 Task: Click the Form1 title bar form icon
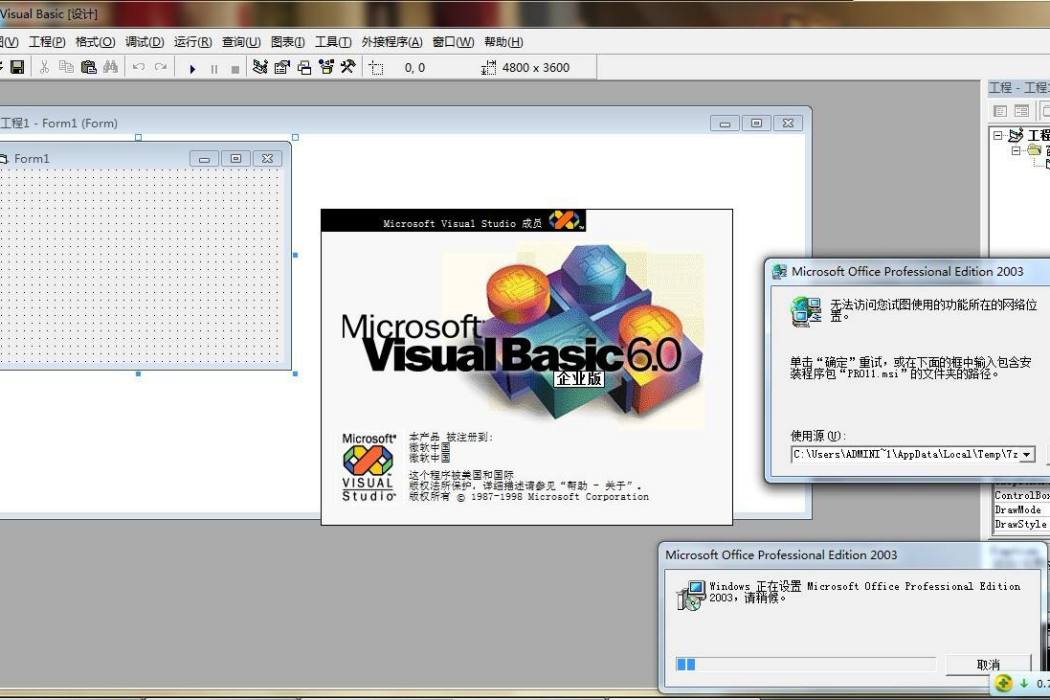tap(3, 159)
